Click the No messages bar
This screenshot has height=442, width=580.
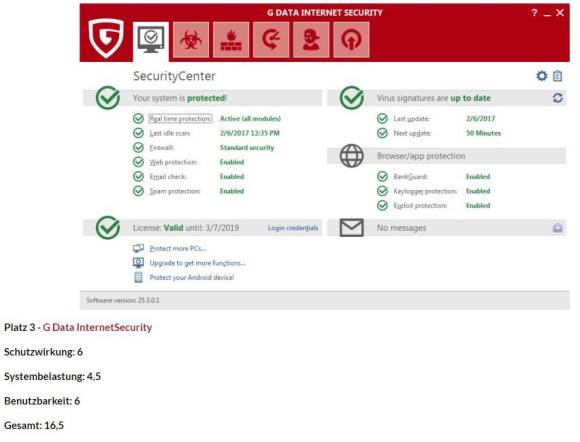pyautogui.click(x=446, y=228)
